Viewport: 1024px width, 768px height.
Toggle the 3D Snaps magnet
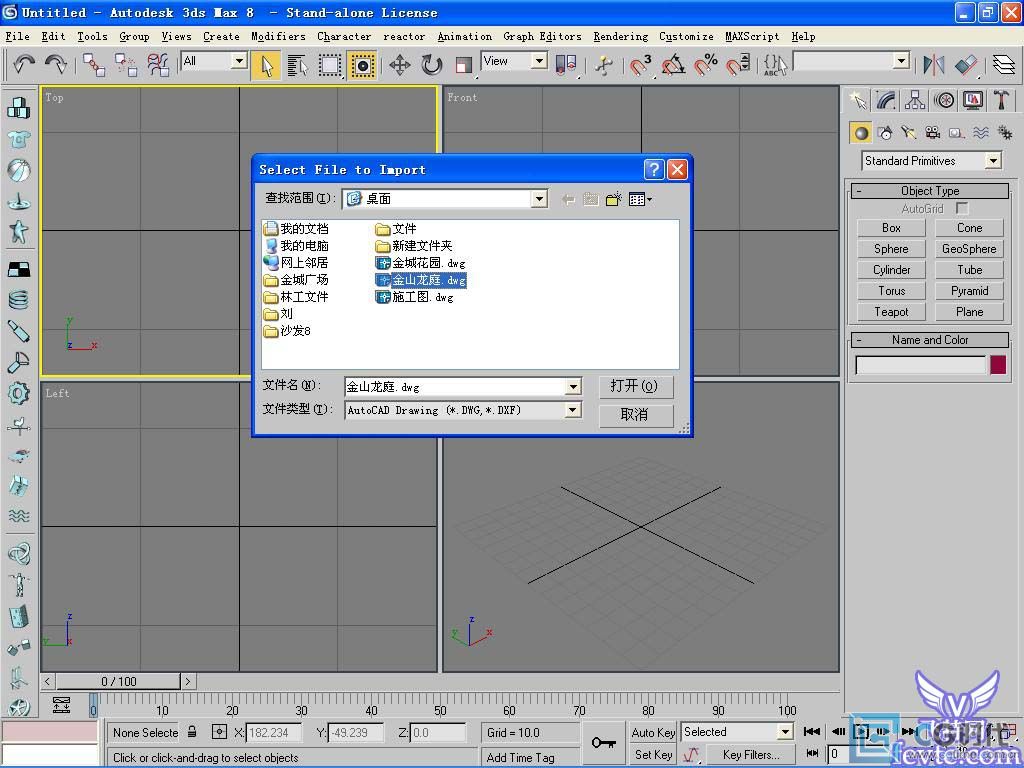click(x=640, y=65)
